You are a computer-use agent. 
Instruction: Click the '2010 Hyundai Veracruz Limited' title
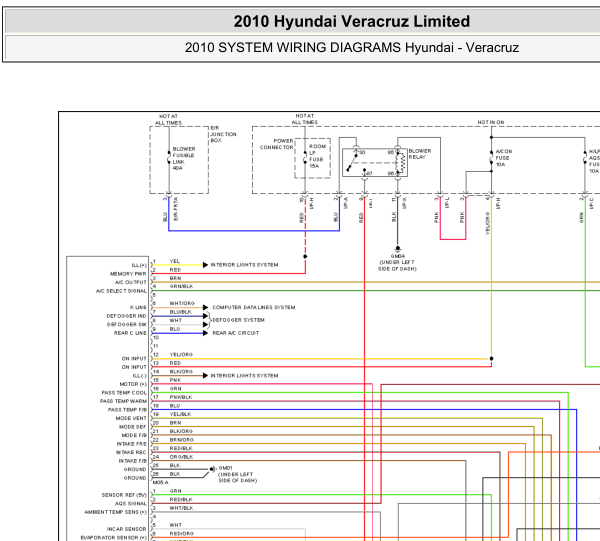[351, 21]
